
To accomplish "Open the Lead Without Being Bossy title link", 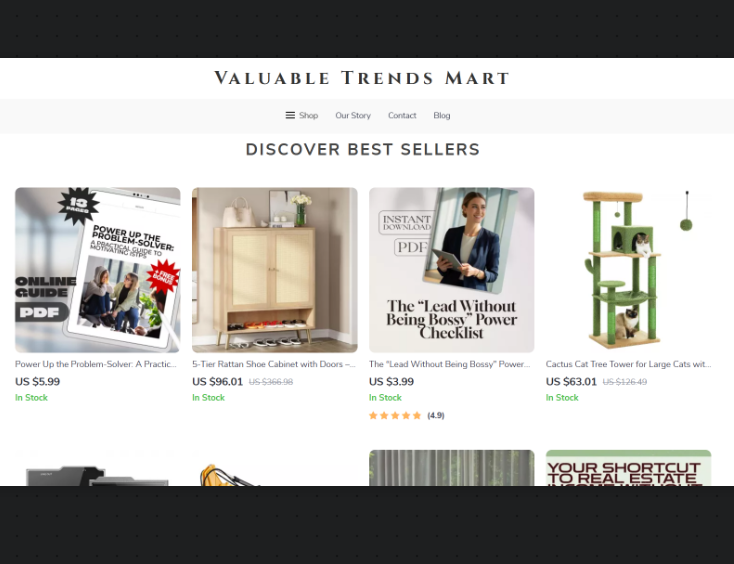I will [x=449, y=364].
